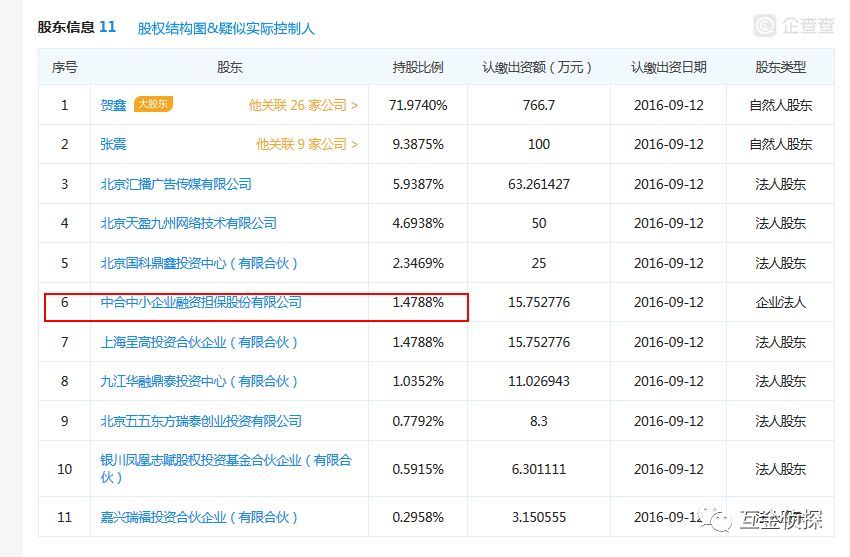Viewport: 850px width, 557px height.
Task: Select the 0.5915% shareholding cell
Action: [418, 469]
